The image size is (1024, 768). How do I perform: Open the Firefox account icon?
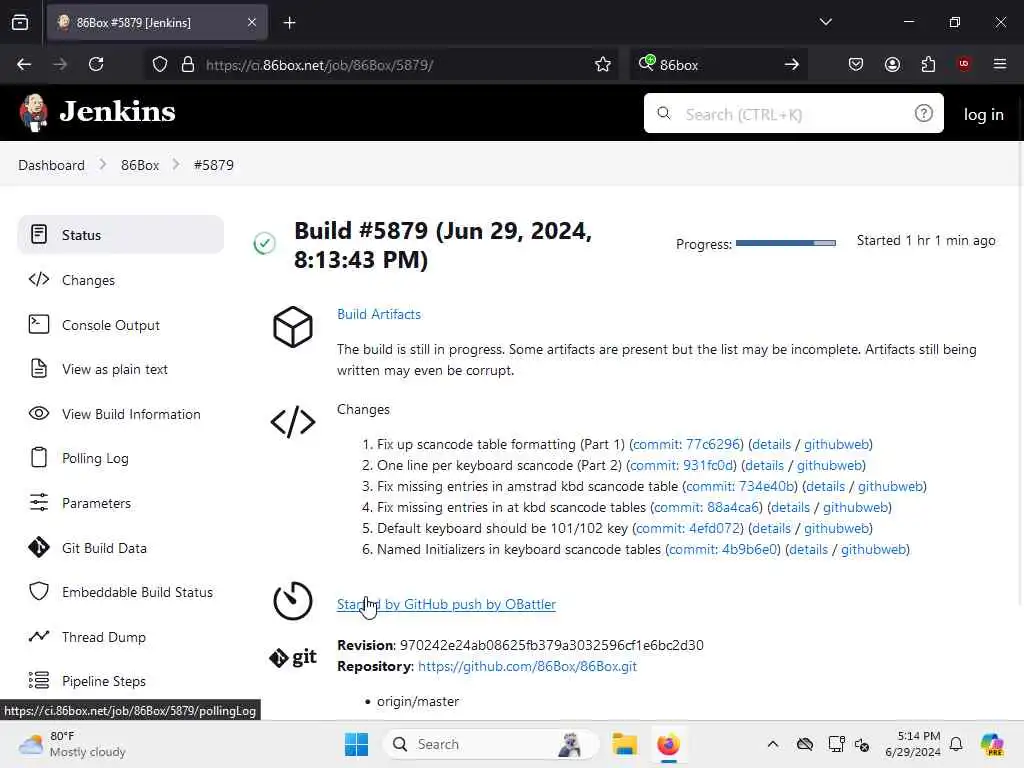[x=892, y=64]
